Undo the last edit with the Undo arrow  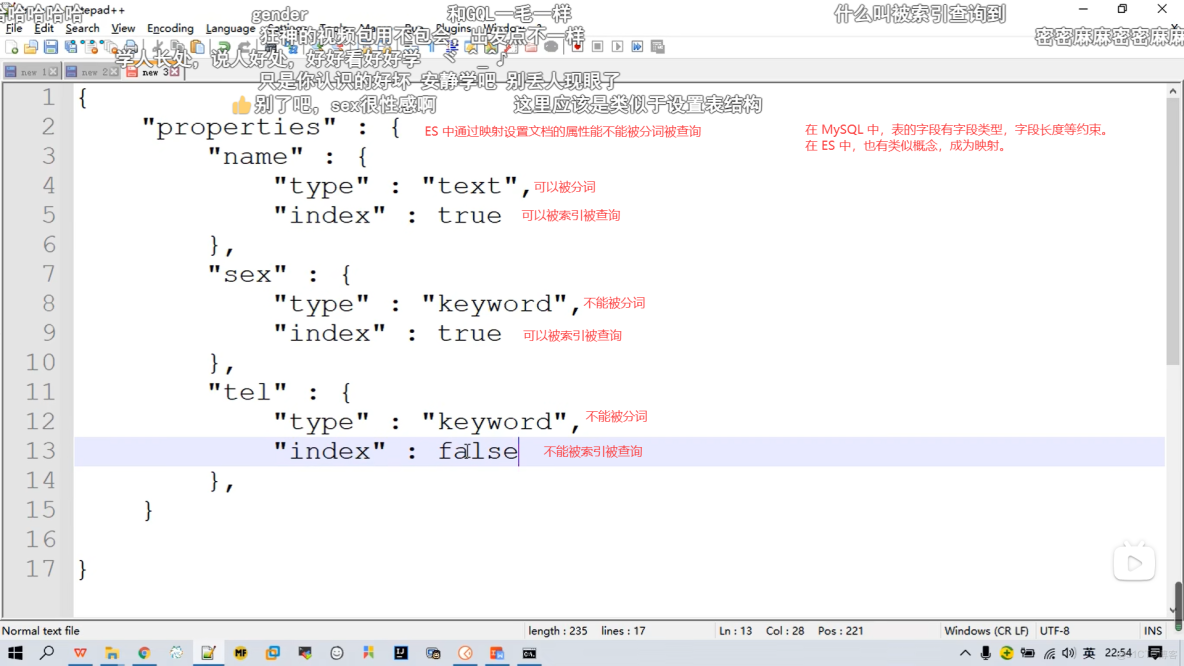pyautogui.click(x=224, y=46)
